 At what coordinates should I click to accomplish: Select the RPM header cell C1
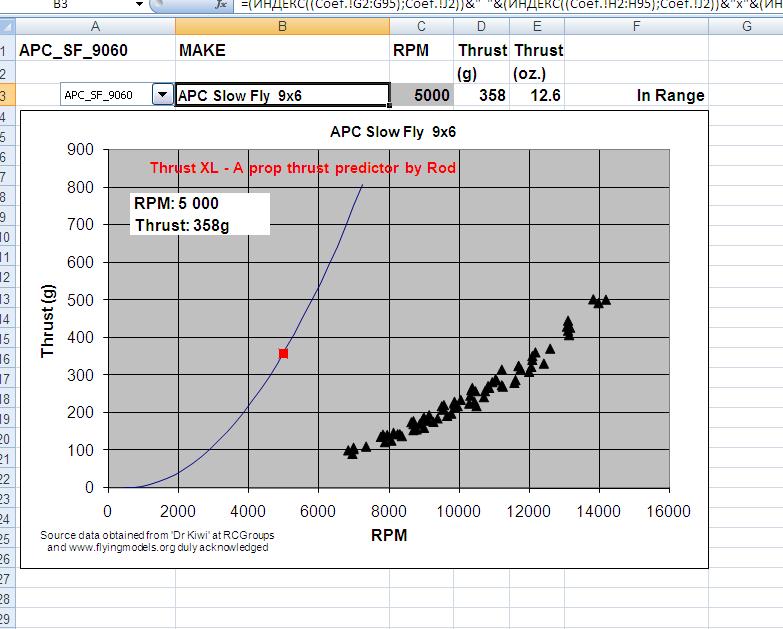[x=421, y=50]
